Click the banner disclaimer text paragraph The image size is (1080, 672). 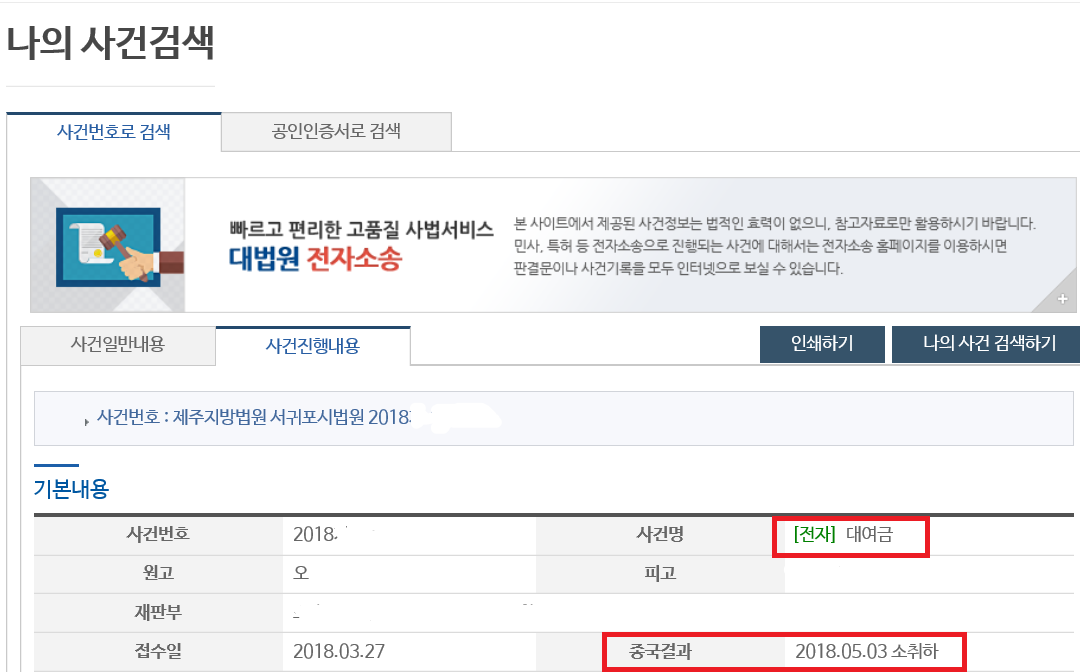coord(775,246)
